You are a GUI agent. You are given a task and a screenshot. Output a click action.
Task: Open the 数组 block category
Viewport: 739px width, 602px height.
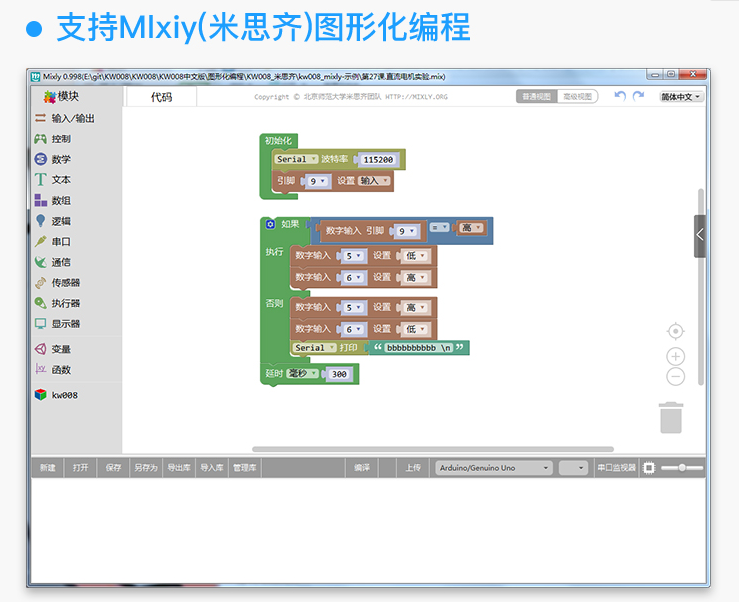(53, 200)
